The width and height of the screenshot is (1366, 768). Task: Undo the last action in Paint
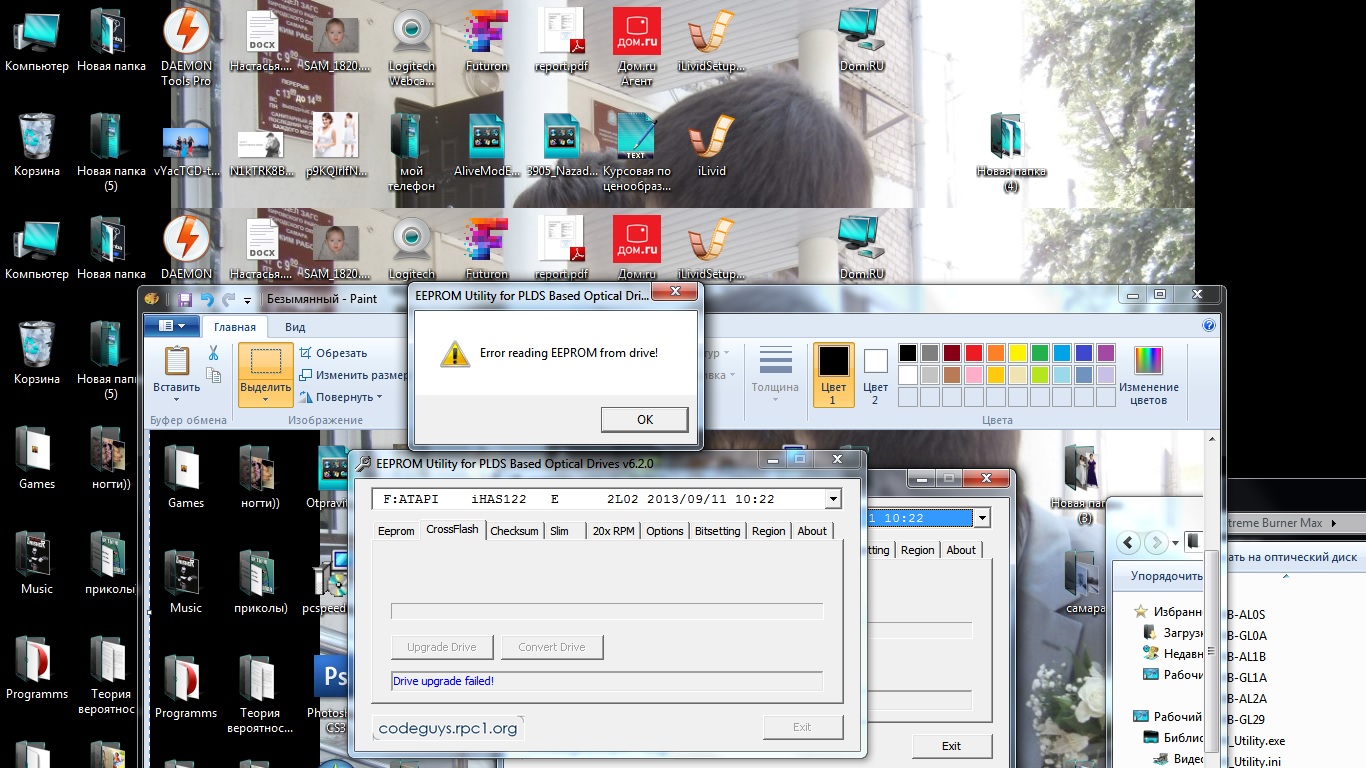[x=207, y=298]
